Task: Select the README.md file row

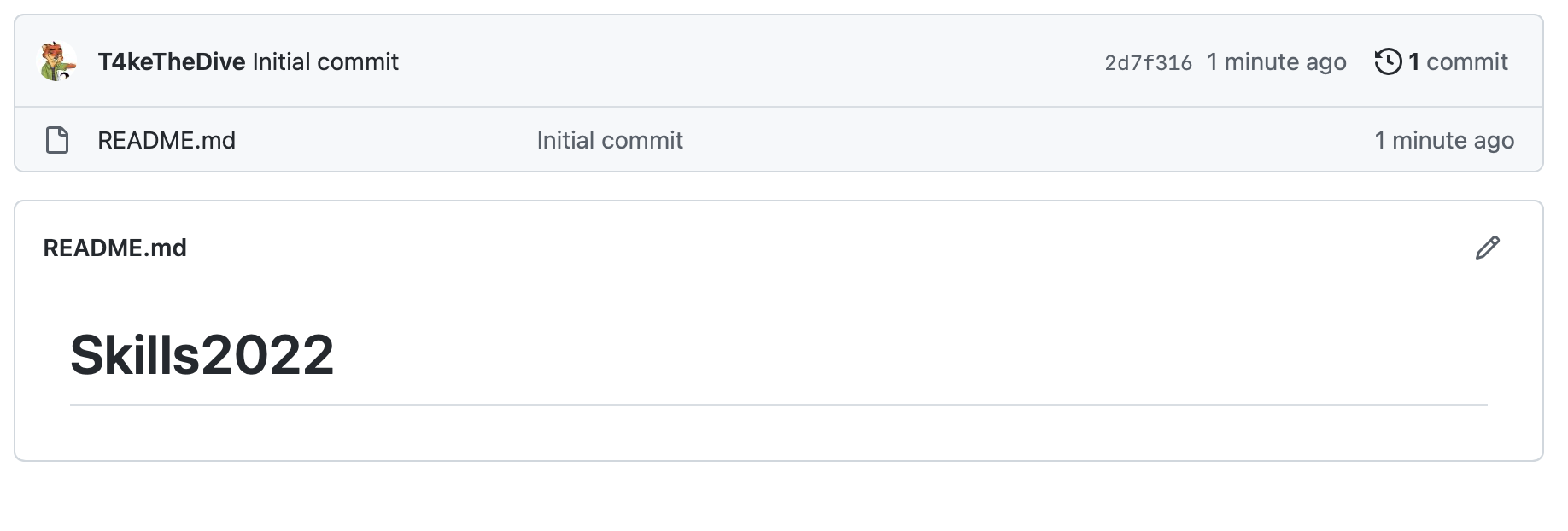Action: (x=779, y=139)
